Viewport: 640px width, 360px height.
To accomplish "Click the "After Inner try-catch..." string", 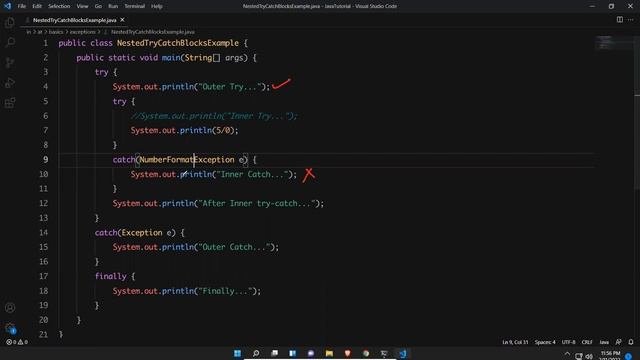I will click(256, 203).
